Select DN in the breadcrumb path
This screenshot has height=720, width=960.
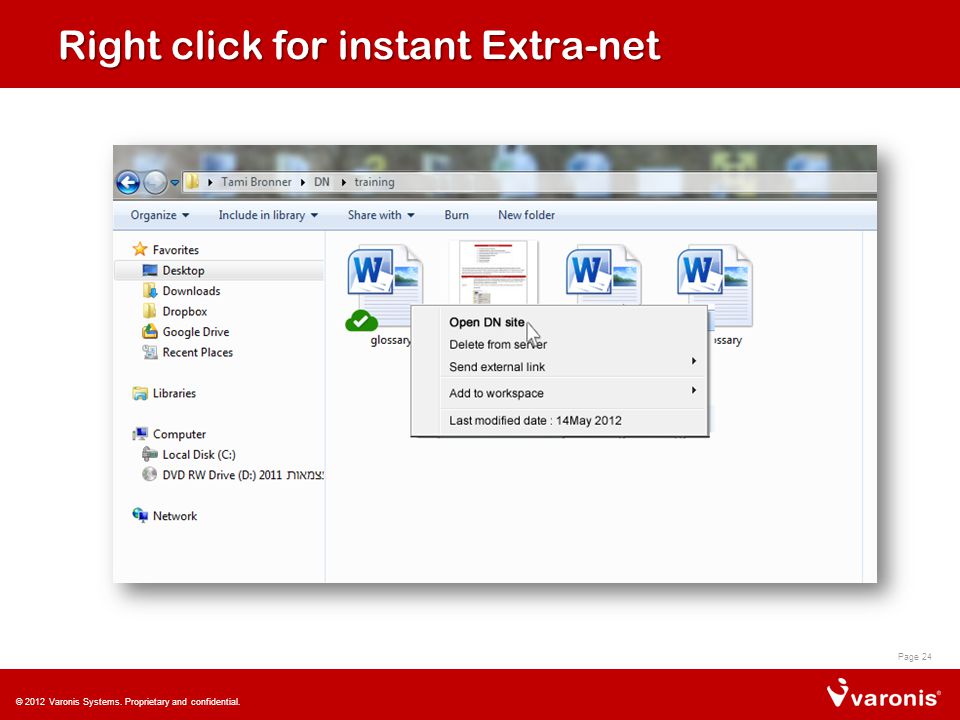tap(321, 182)
